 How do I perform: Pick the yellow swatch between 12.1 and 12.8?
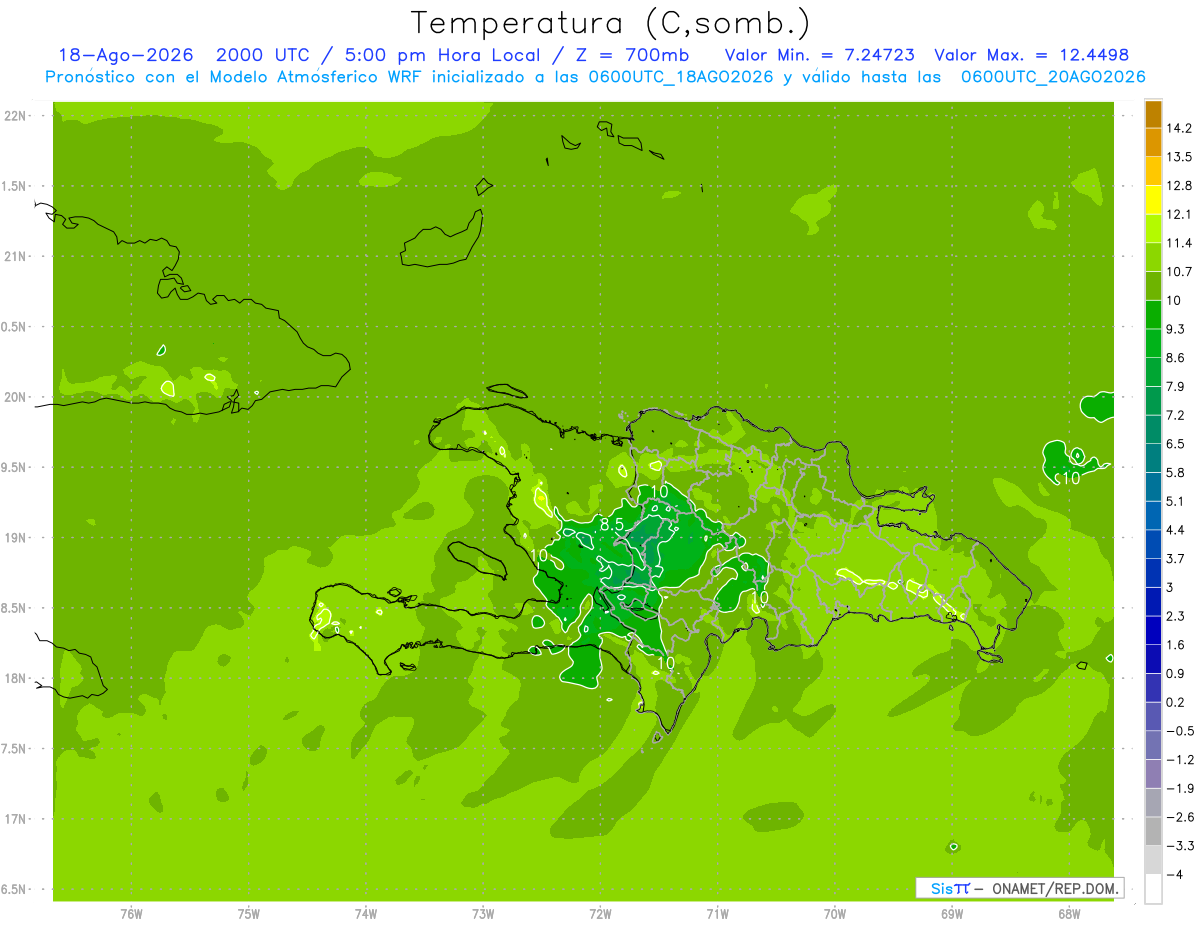[x=1153, y=201]
